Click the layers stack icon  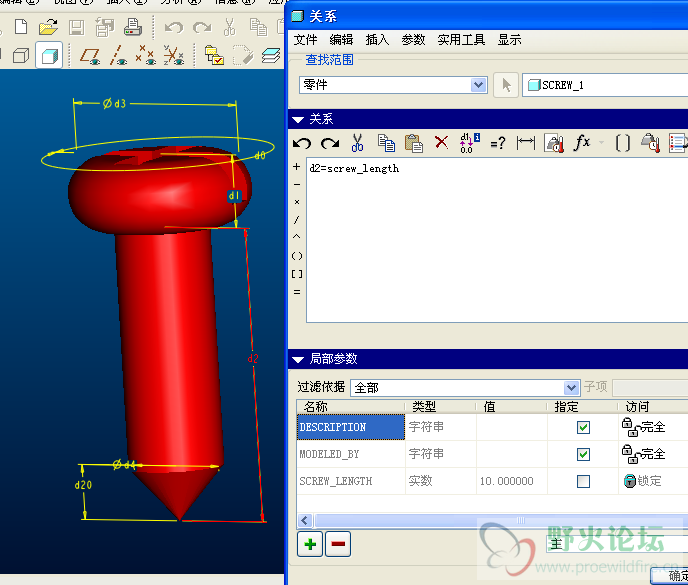pos(271,56)
